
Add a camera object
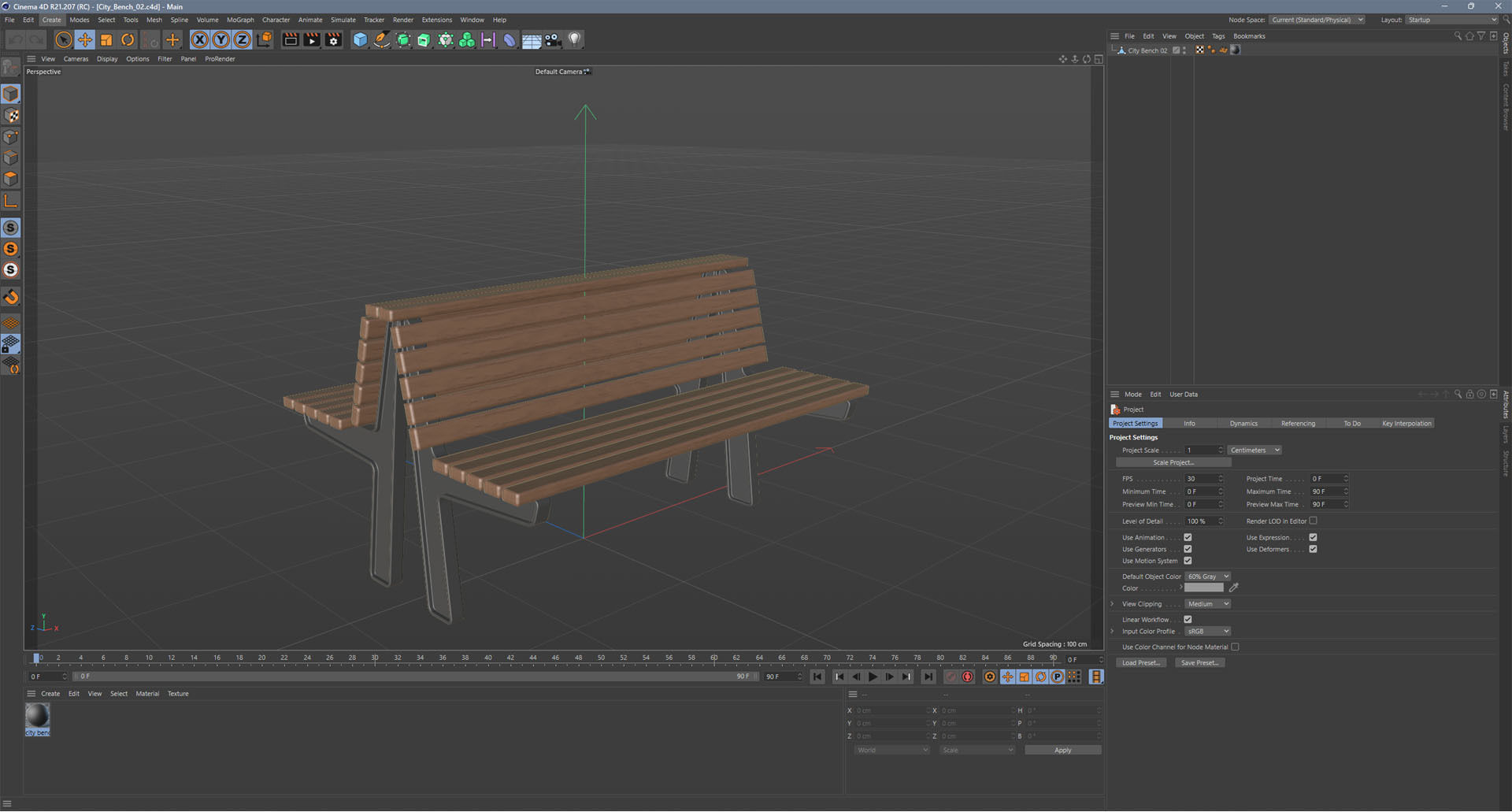pyautogui.click(x=553, y=39)
